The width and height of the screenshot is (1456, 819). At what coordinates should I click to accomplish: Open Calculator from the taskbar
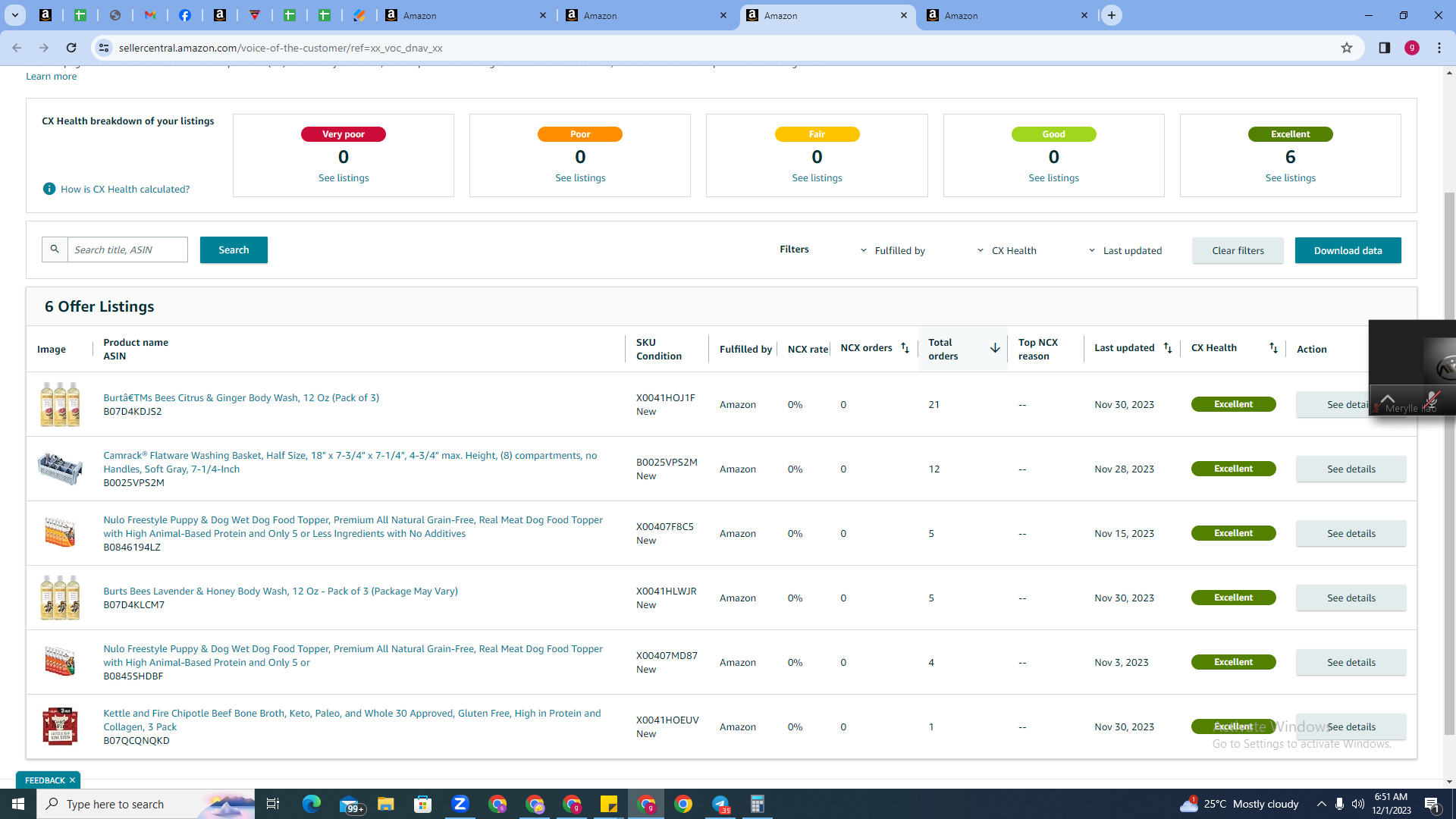tap(758, 804)
